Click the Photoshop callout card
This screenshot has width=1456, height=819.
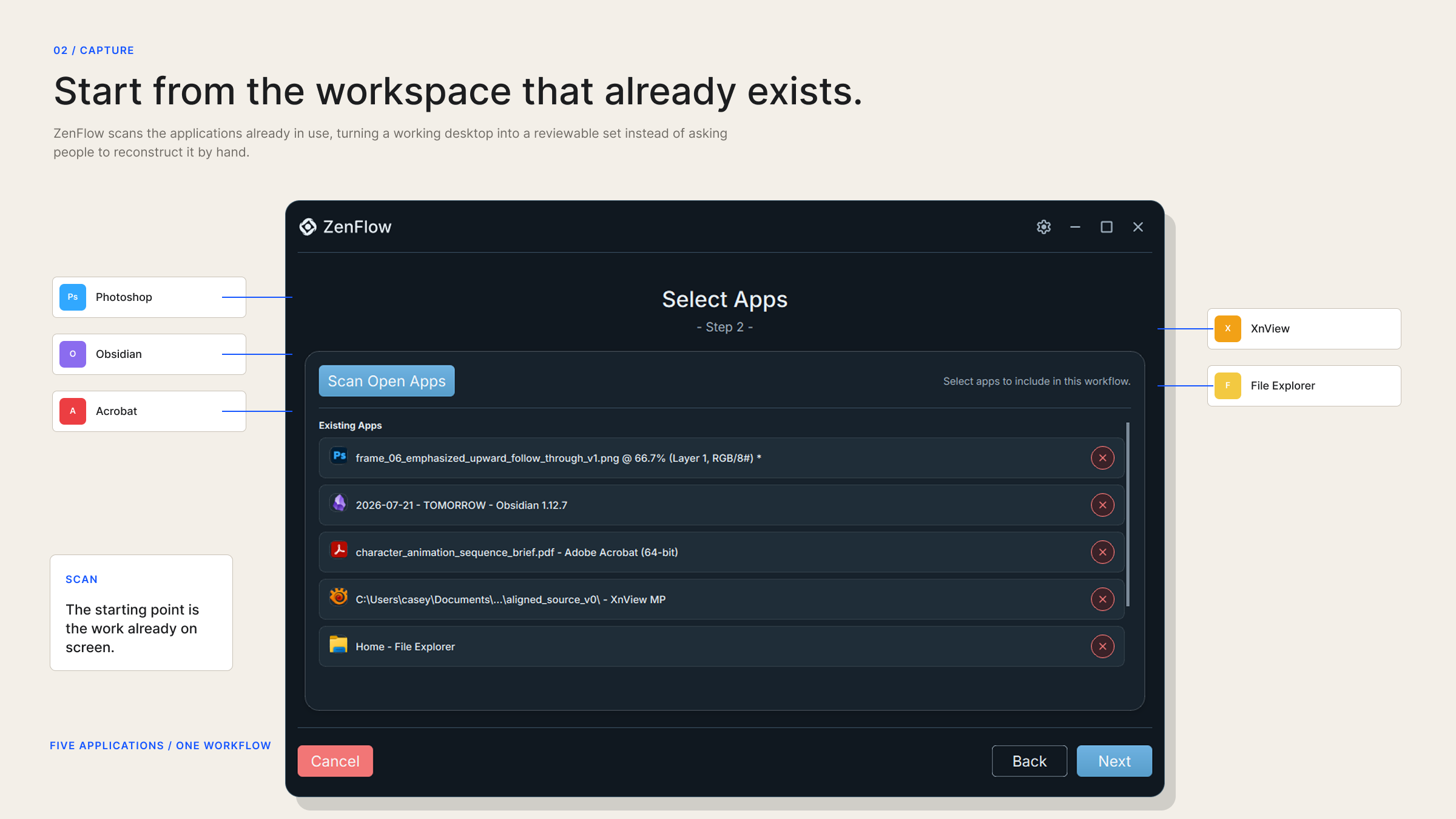(x=149, y=297)
